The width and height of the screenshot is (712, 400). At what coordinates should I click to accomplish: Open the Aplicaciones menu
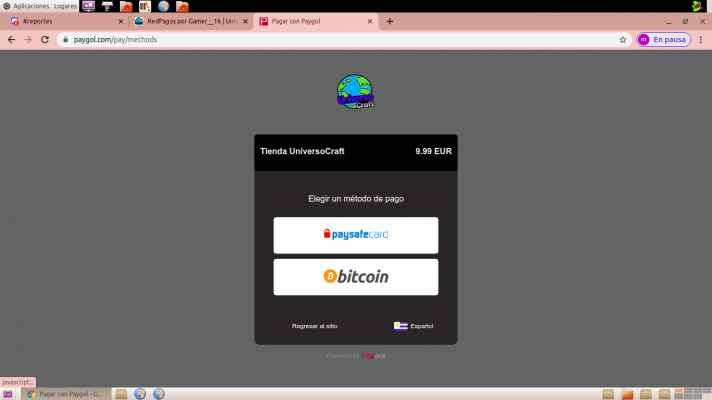tap(26, 6)
